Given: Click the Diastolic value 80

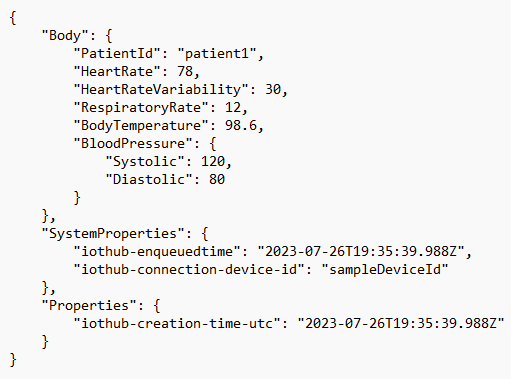Looking at the screenshot, I should click(x=217, y=179).
